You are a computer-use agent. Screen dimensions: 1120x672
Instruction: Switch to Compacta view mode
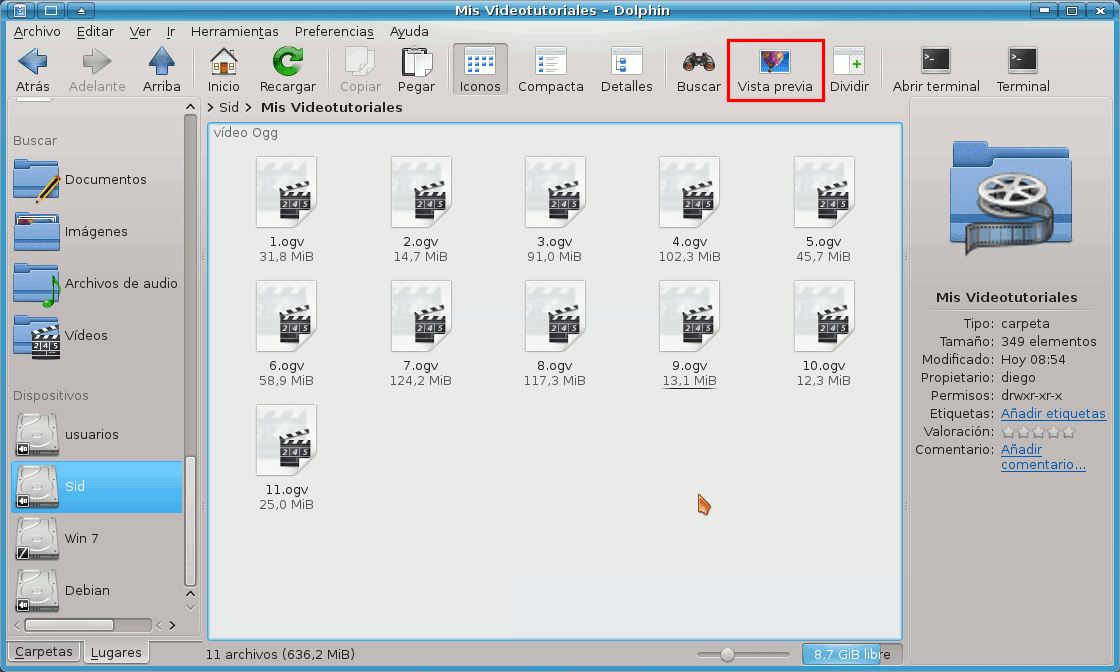(x=551, y=70)
